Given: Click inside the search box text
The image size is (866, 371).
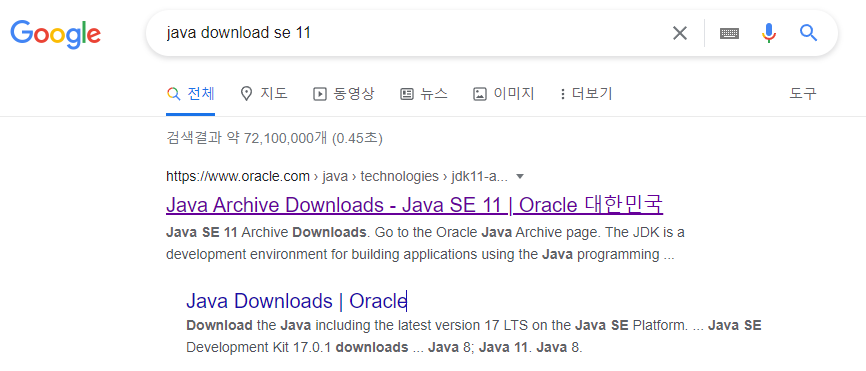Looking at the screenshot, I should coord(239,33).
